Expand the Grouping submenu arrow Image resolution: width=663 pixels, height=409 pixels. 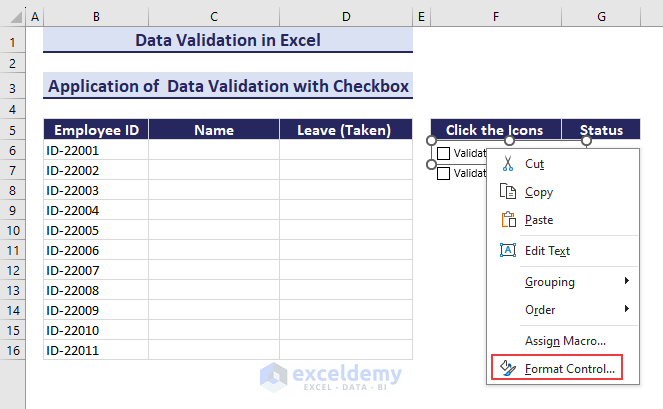pyautogui.click(x=627, y=282)
